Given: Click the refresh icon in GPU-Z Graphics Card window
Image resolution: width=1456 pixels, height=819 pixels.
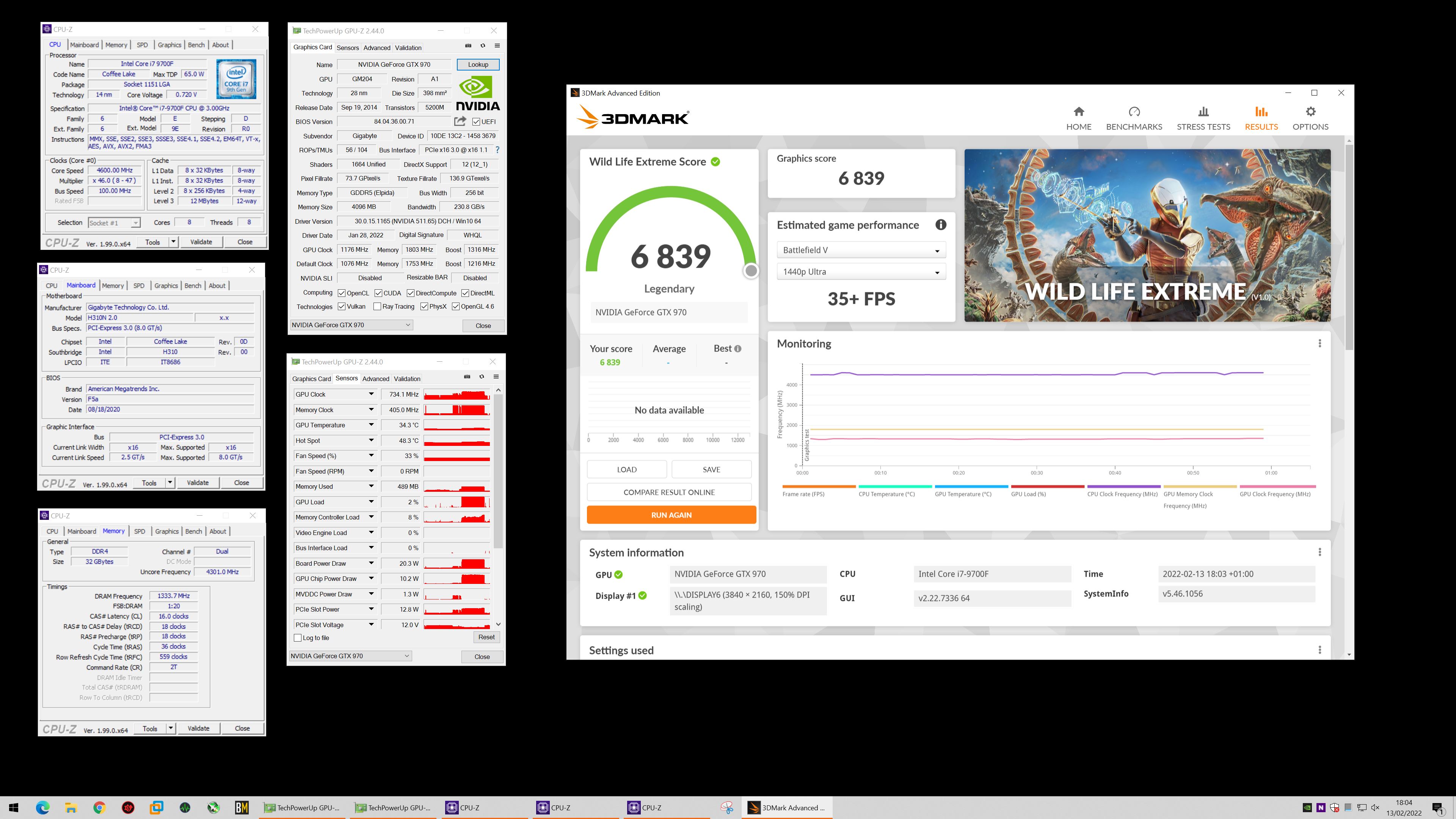Looking at the screenshot, I should (x=483, y=46).
